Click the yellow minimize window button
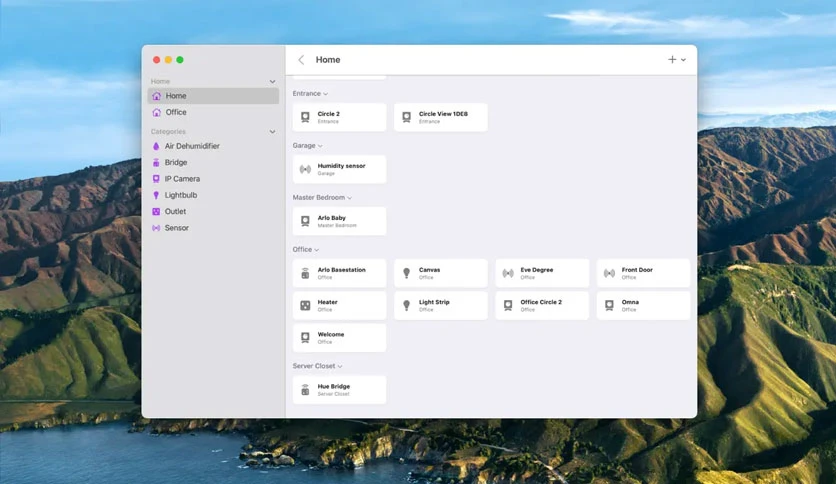The width and height of the screenshot is (836, 484). (168, 60)
